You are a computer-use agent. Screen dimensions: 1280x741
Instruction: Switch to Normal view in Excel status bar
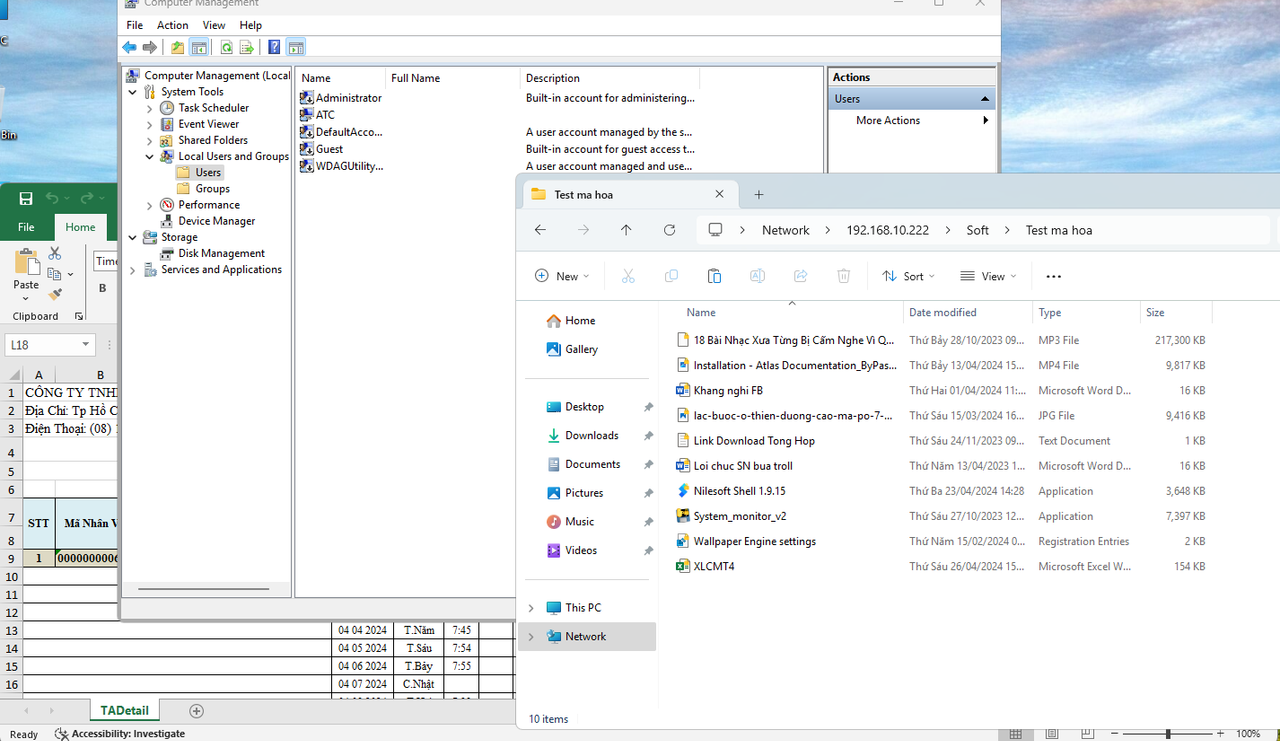[1016, 734]
